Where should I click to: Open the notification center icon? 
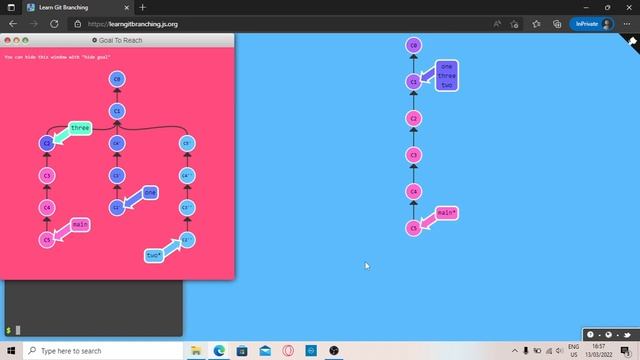(x=625, y=351)
